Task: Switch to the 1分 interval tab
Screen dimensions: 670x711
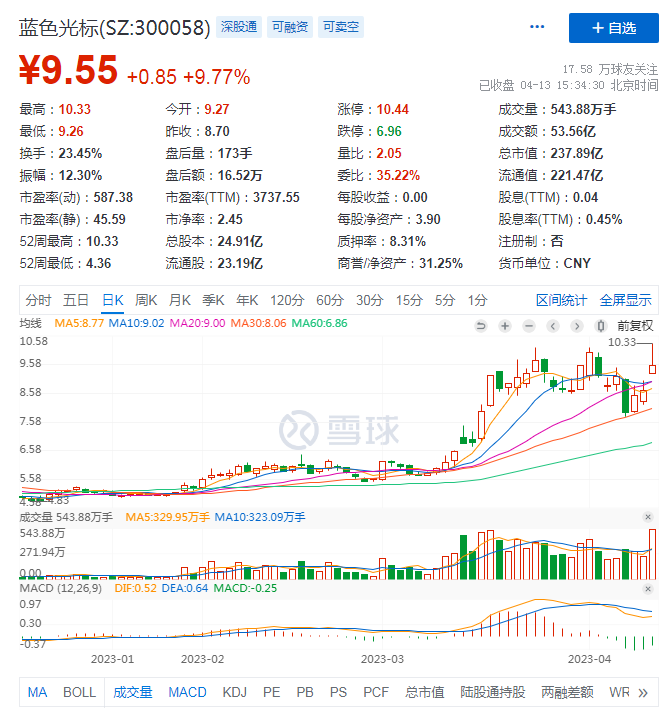Action: coord(477,300)
